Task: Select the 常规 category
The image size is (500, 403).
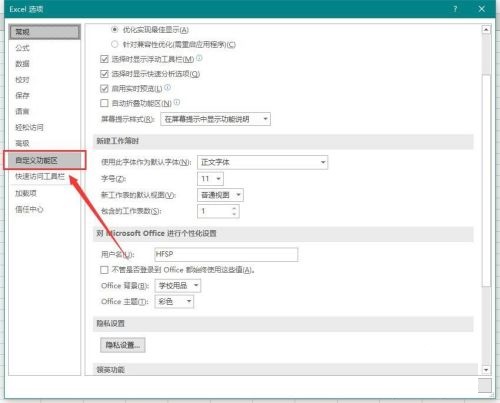Action: (x=45, y=32)
